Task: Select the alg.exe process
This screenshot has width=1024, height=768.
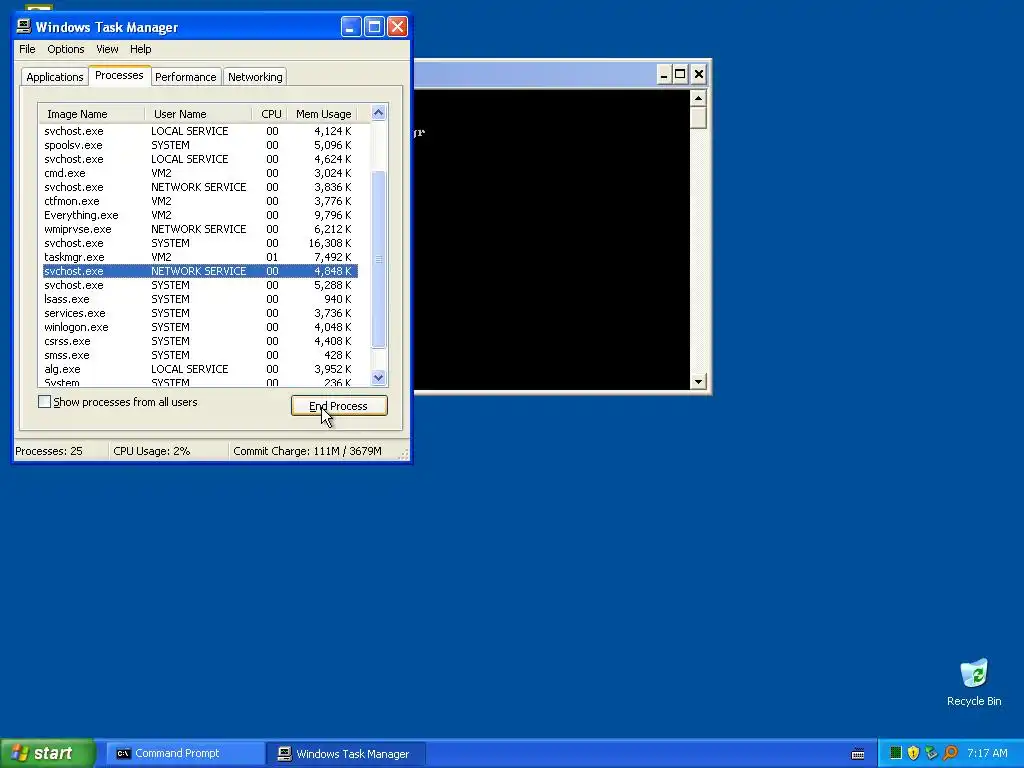Action: coord(200,369)
